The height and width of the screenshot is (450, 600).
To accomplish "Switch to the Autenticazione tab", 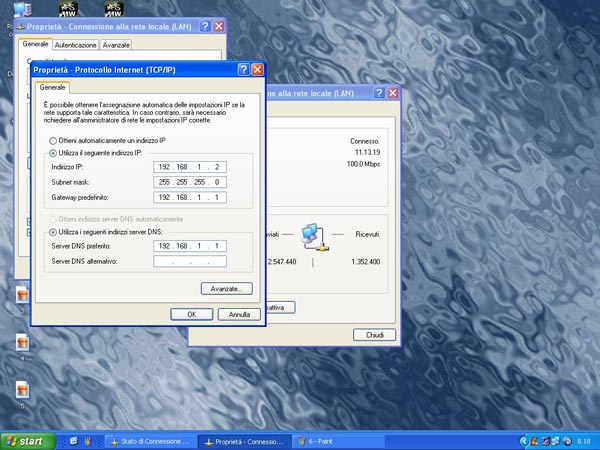I will pos(75,45).
